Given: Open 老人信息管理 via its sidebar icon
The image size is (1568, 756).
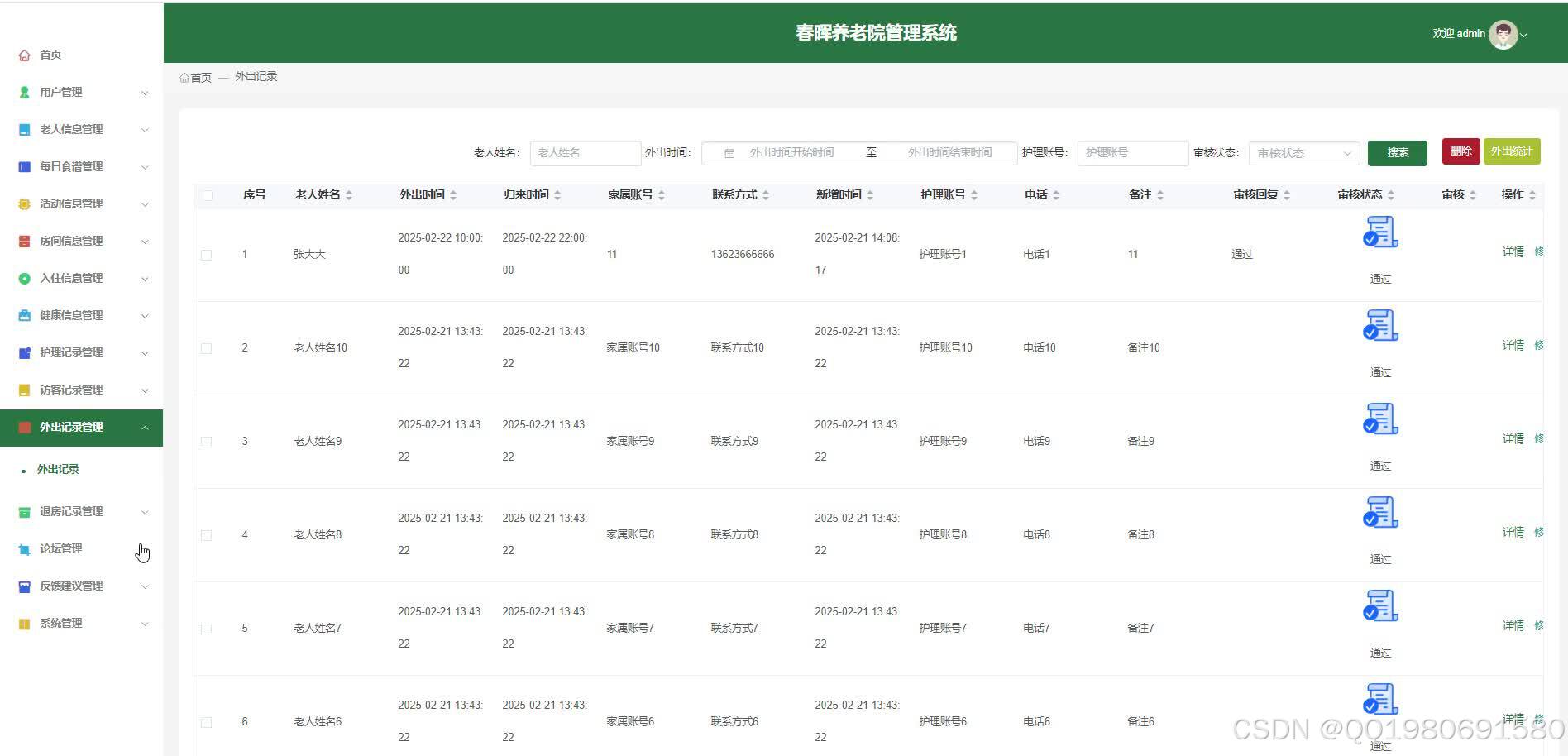Looking at the screenshot, I should click(24, 129).
